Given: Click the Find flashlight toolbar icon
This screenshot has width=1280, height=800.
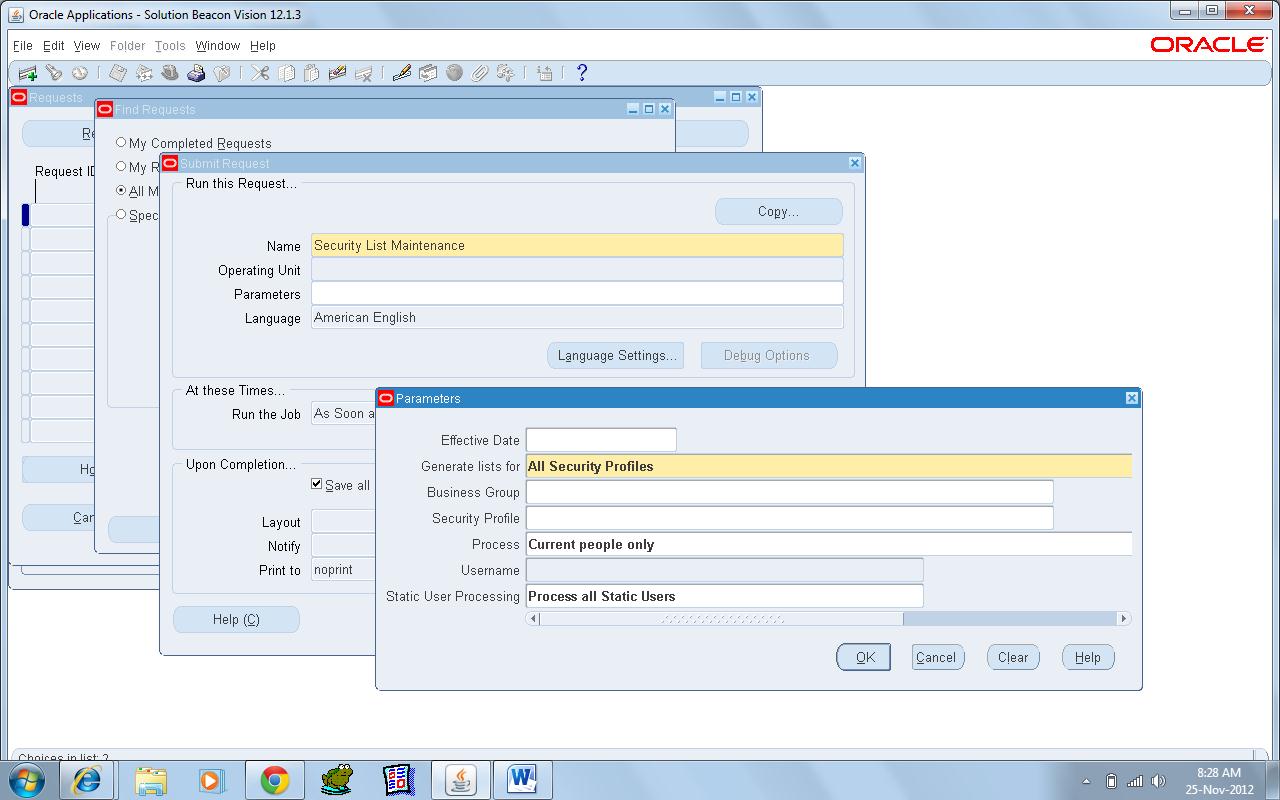Looking at the screenshot, I should click(54, 73).
